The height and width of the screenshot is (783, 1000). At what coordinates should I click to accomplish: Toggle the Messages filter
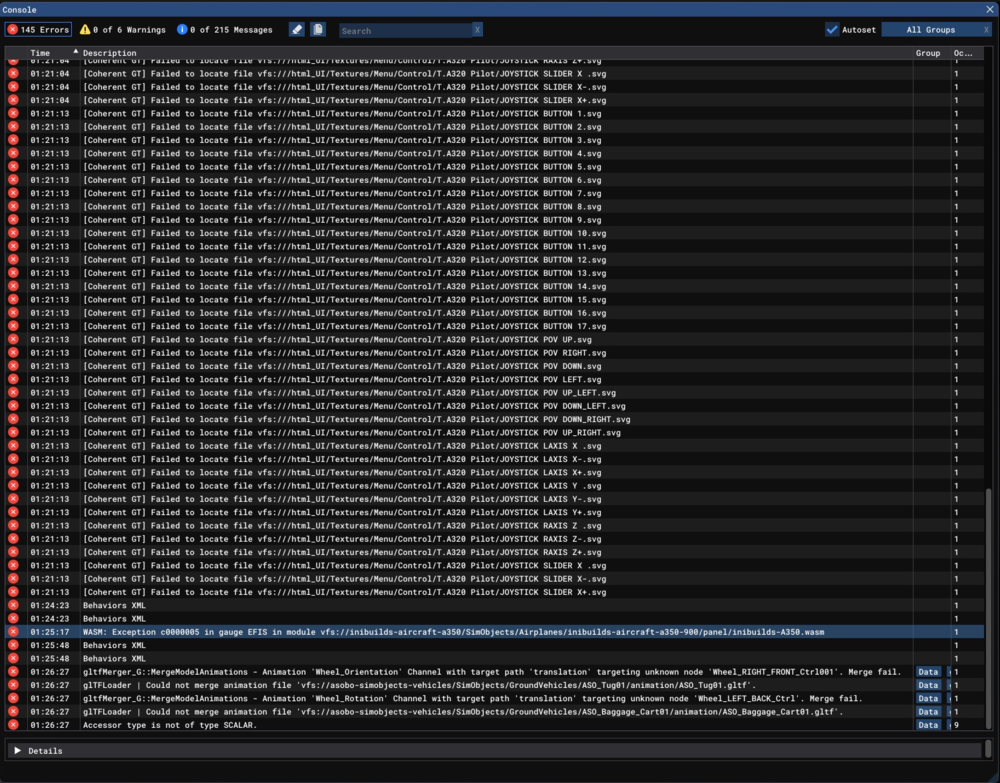click(x=225, y=30)
